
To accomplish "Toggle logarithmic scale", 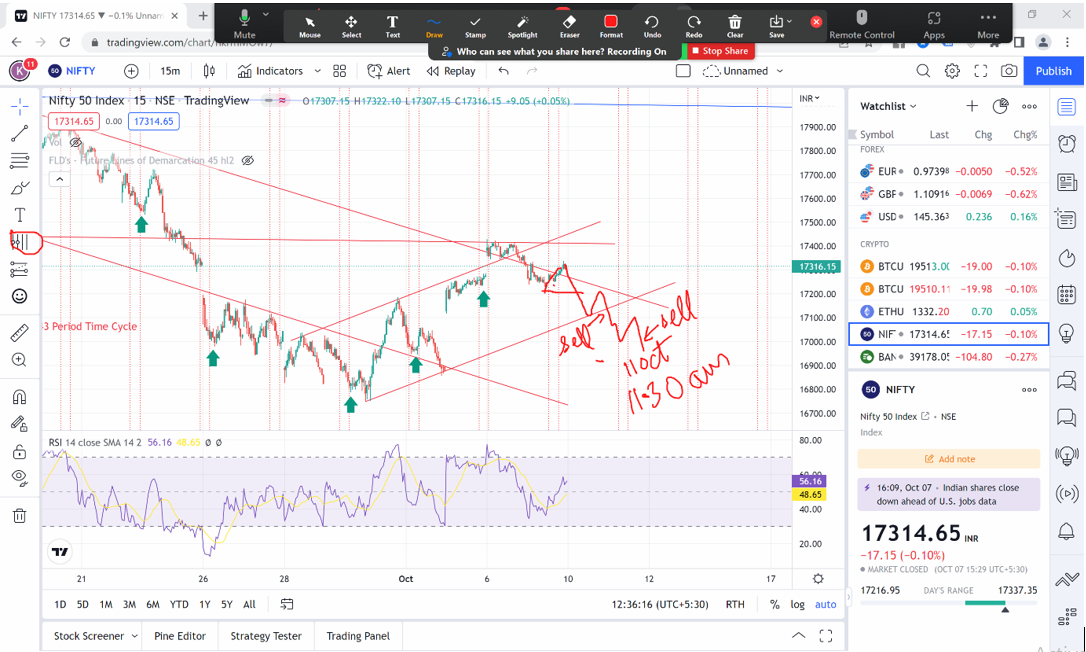I will point(797,604).
